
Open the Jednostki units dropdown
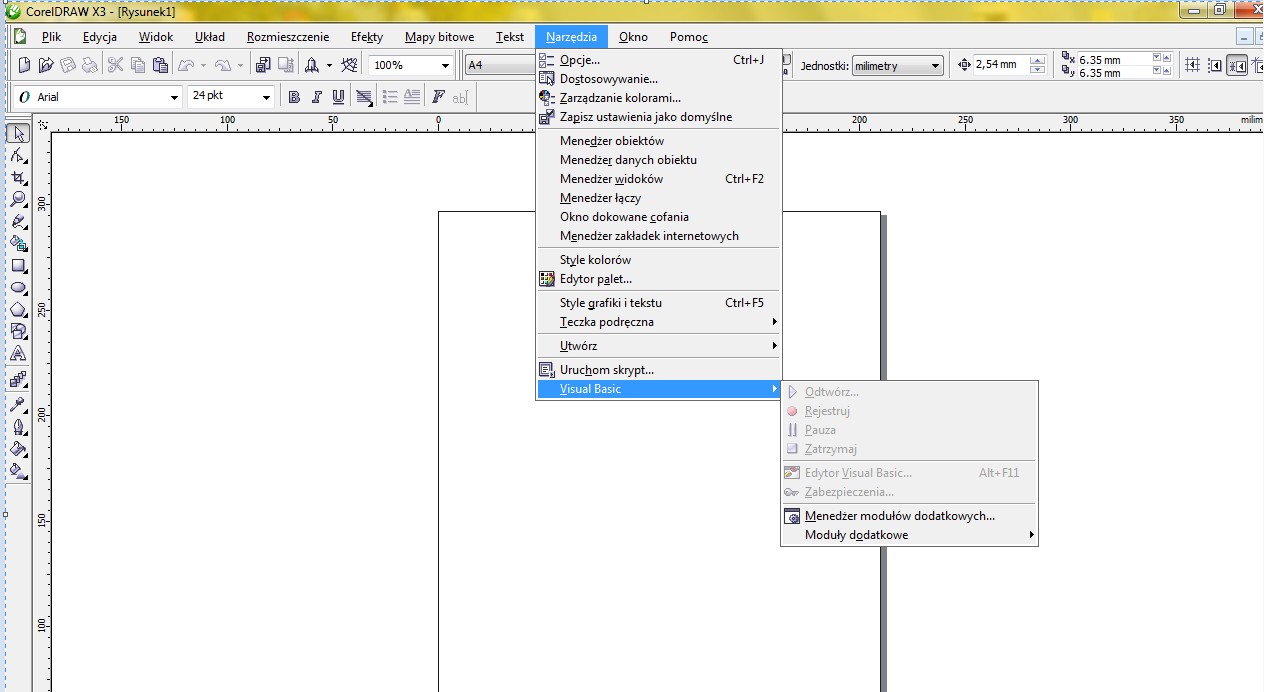(935, 66)
